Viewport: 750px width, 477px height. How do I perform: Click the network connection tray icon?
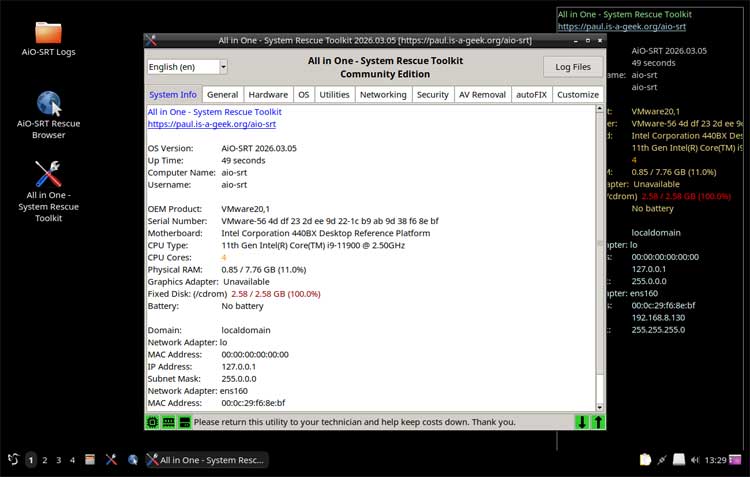click(662, 460)
